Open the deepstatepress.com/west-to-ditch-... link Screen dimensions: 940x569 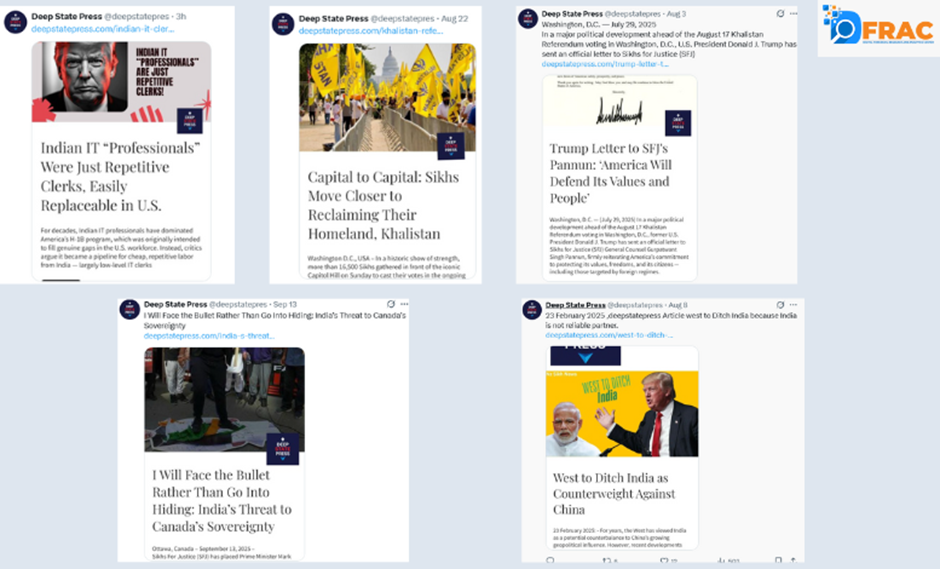pos(608,335)
